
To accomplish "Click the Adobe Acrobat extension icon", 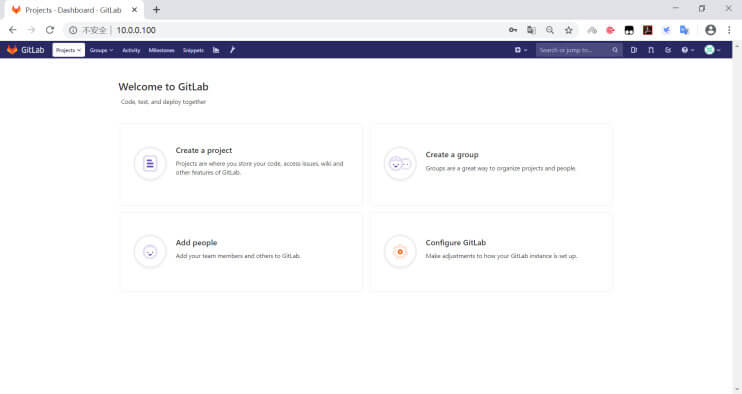I will (x=647, y=30).
